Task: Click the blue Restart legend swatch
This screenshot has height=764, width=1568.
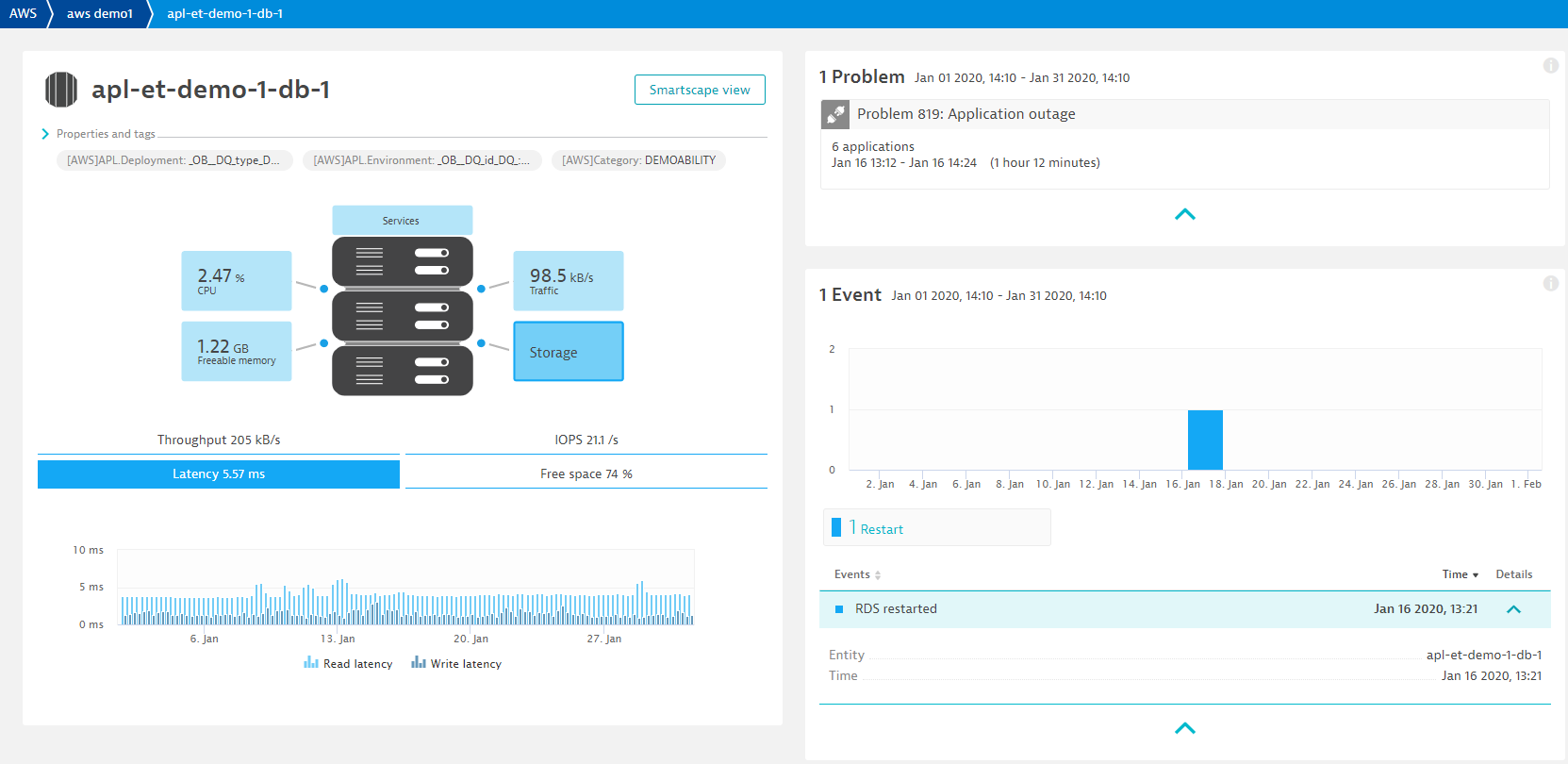Action: (x=836, y=527)
